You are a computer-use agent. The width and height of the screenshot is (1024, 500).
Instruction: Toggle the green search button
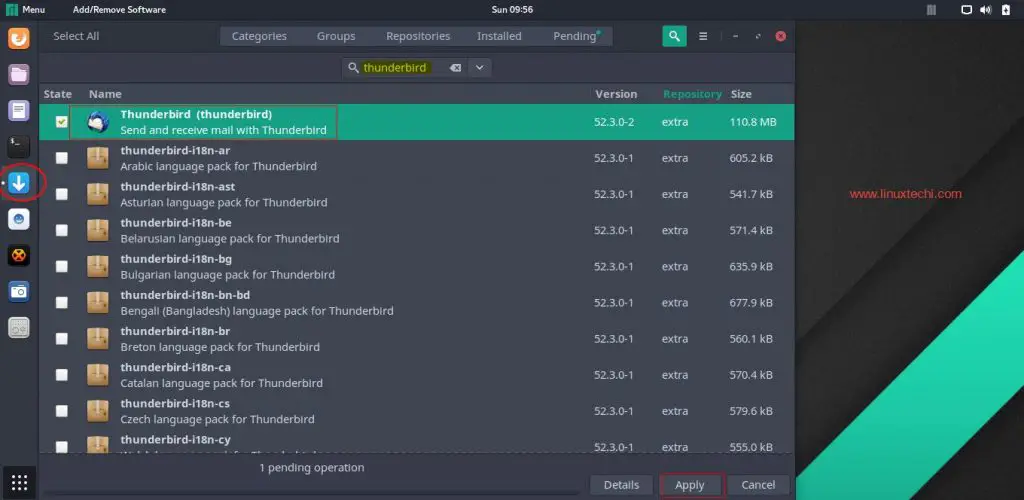[674, 37]
